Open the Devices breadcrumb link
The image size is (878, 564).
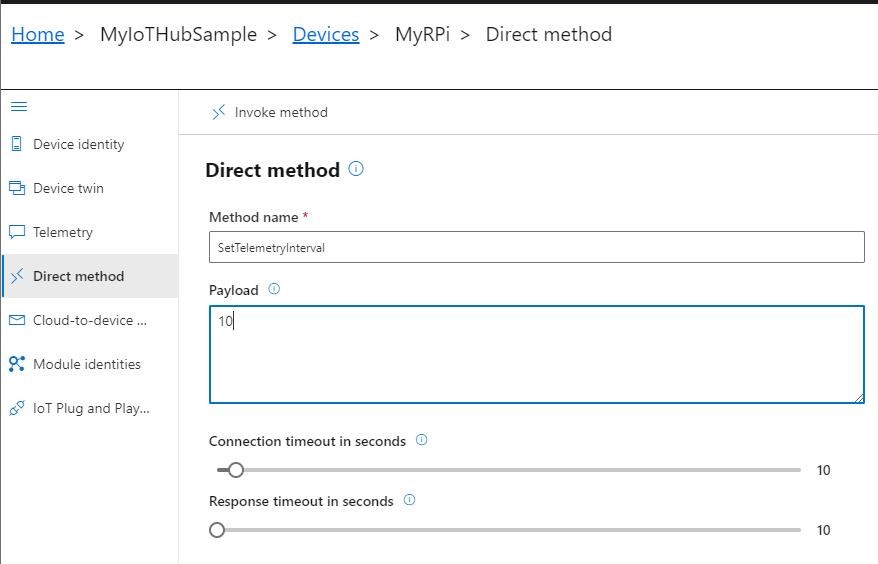pos(325,34)
